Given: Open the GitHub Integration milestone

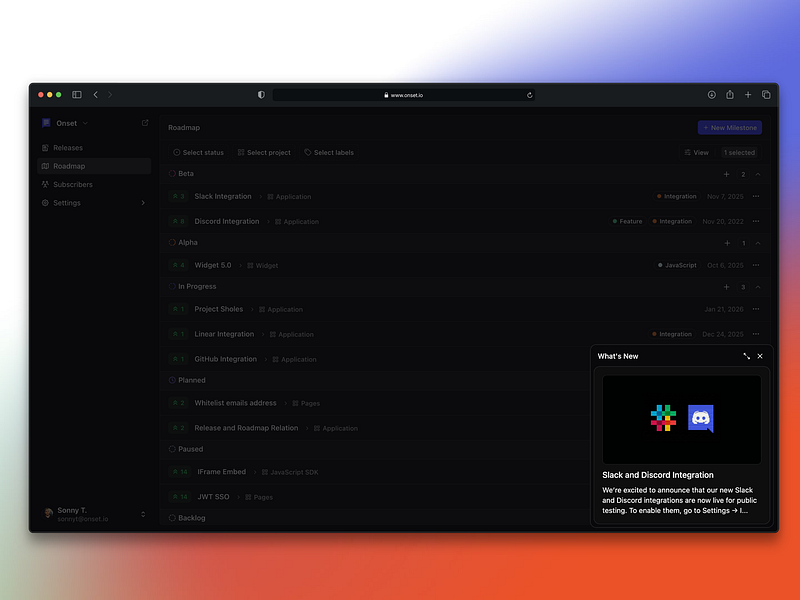Looking at the screenshot, I should 225,359.
